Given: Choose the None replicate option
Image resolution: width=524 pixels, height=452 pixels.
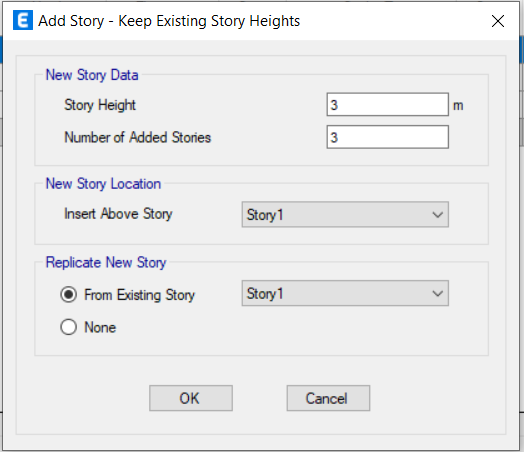Looking at the screenshot, I should (x=69, y=327).
